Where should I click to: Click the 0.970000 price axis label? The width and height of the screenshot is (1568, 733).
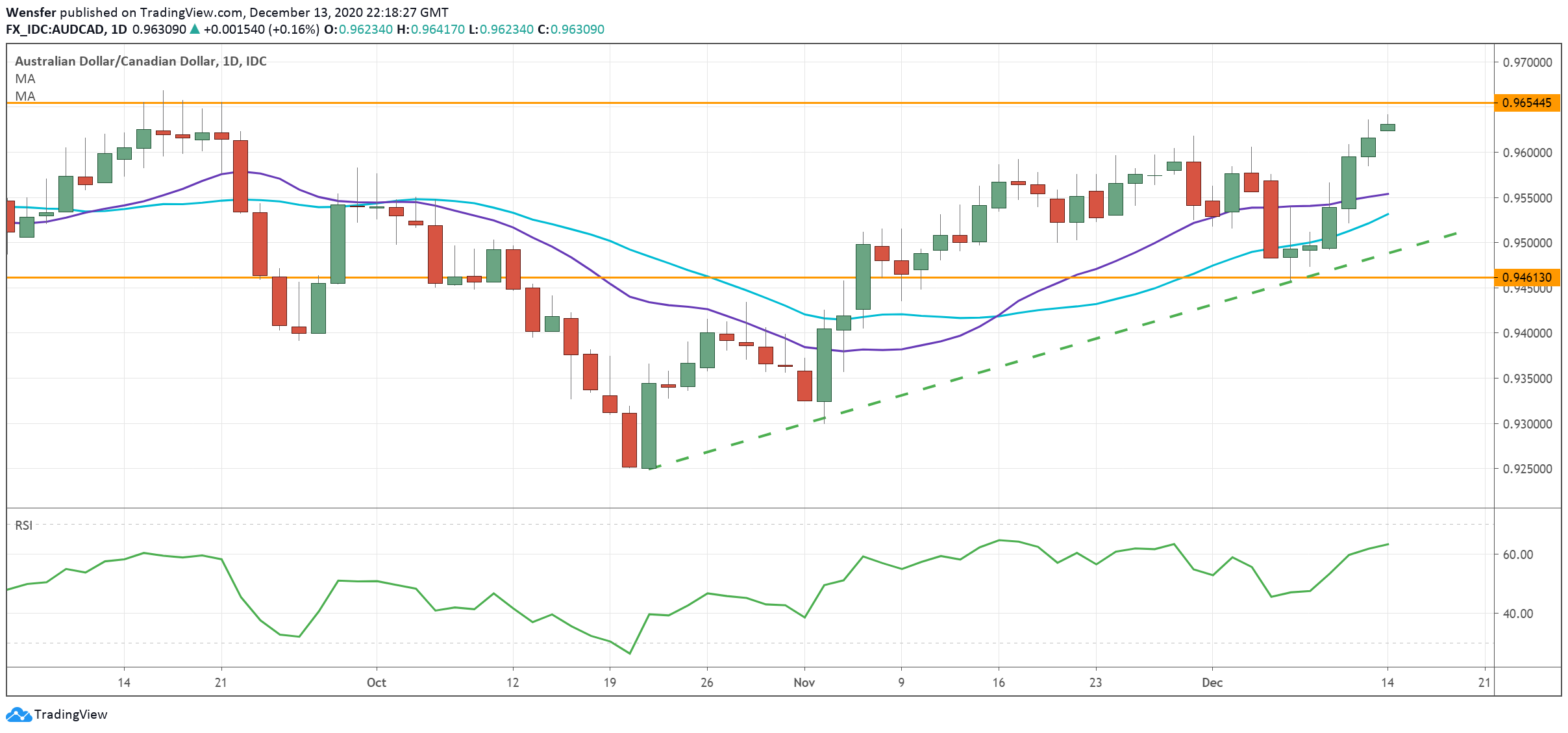pyautogui.click(x=1527, y=62)
